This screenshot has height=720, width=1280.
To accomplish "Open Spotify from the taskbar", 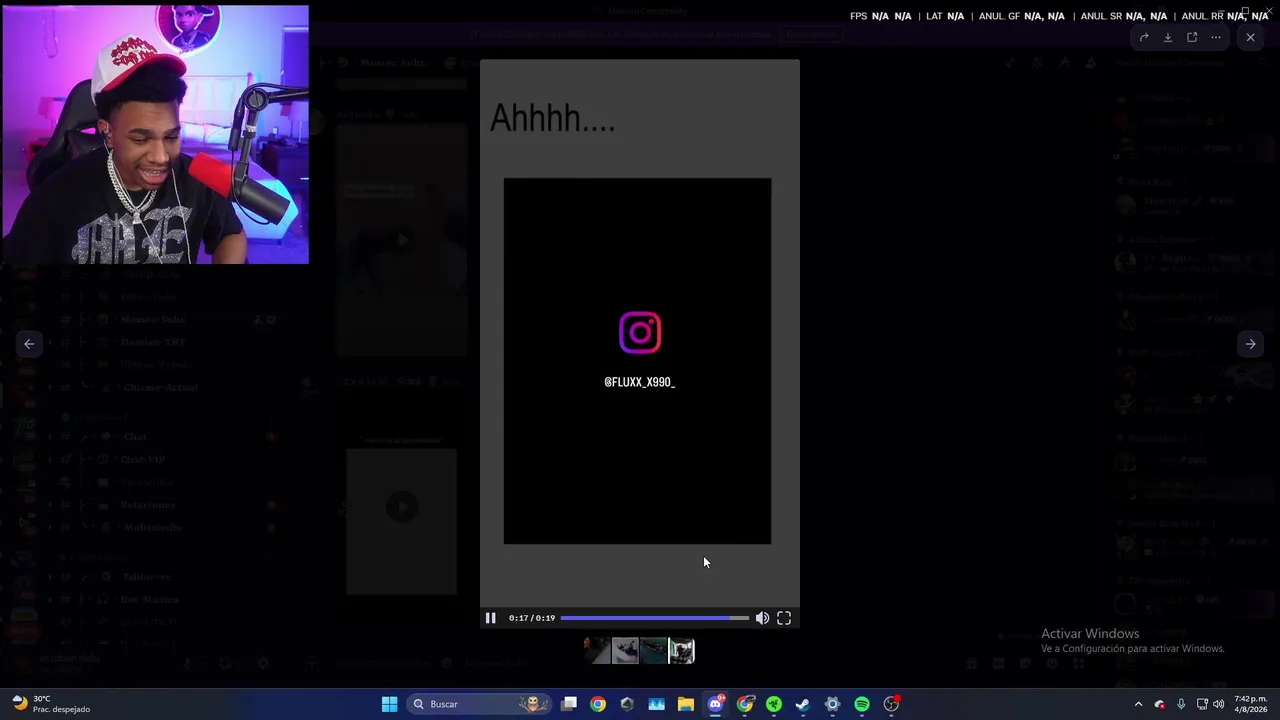I will pyautogui.click(x=862, y=704).
